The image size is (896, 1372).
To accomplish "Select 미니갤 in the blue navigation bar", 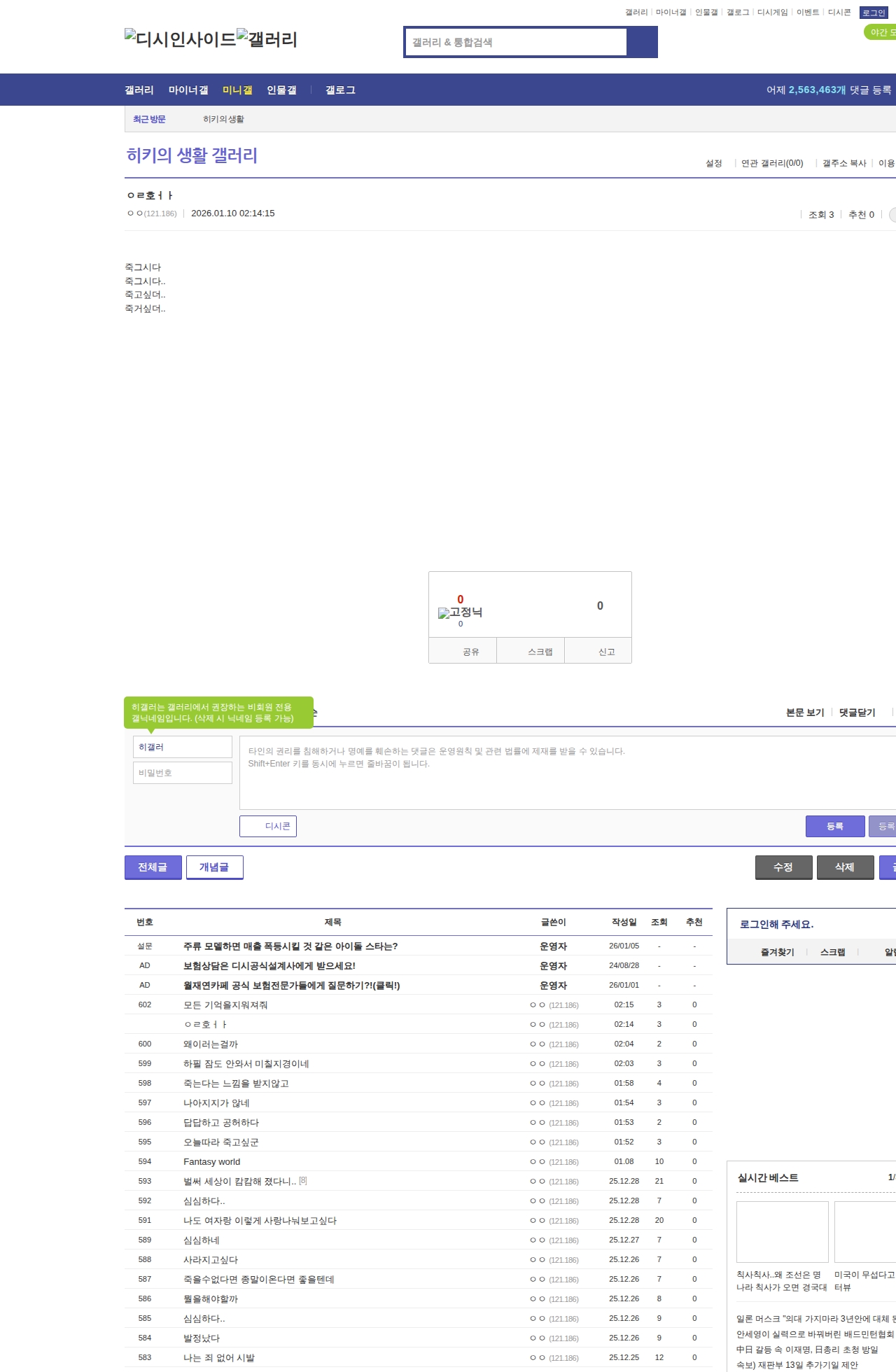I will pyautogui.click(x=237, y=90).
